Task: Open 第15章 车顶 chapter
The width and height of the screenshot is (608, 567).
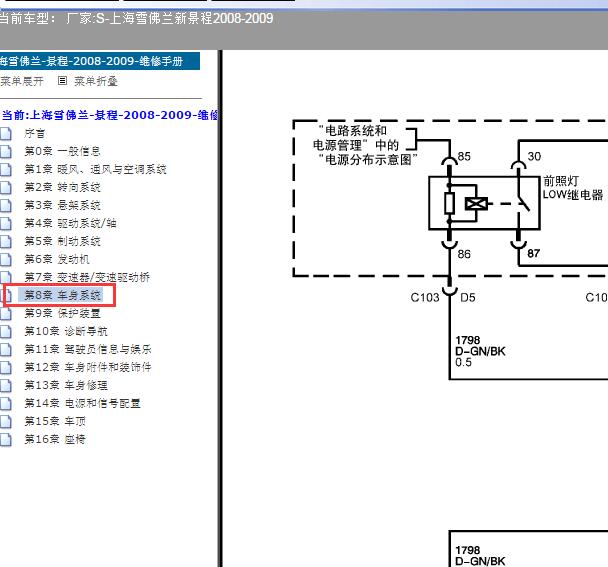Action: tap(55, 421)
